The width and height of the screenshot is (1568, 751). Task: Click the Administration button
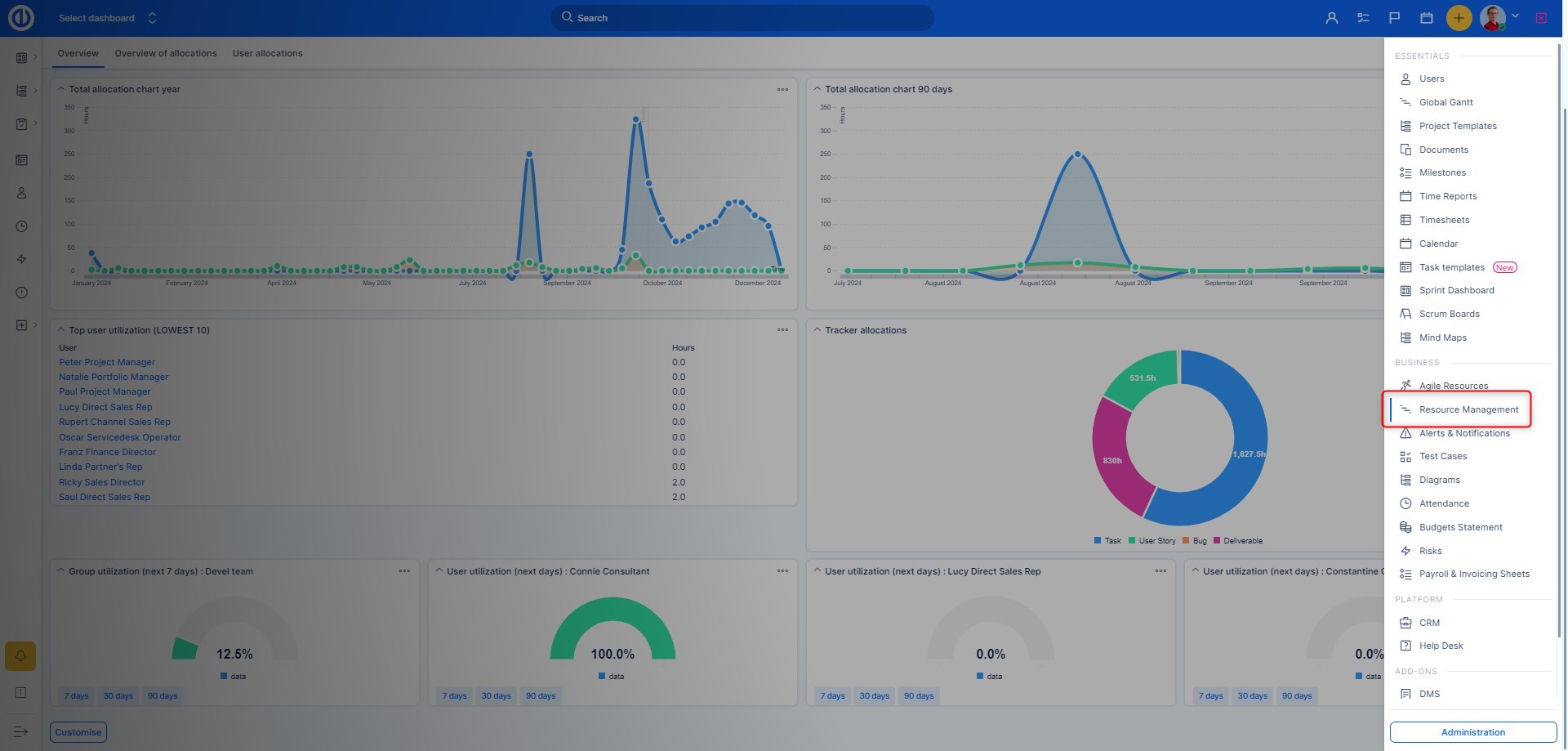(1472, 732)
